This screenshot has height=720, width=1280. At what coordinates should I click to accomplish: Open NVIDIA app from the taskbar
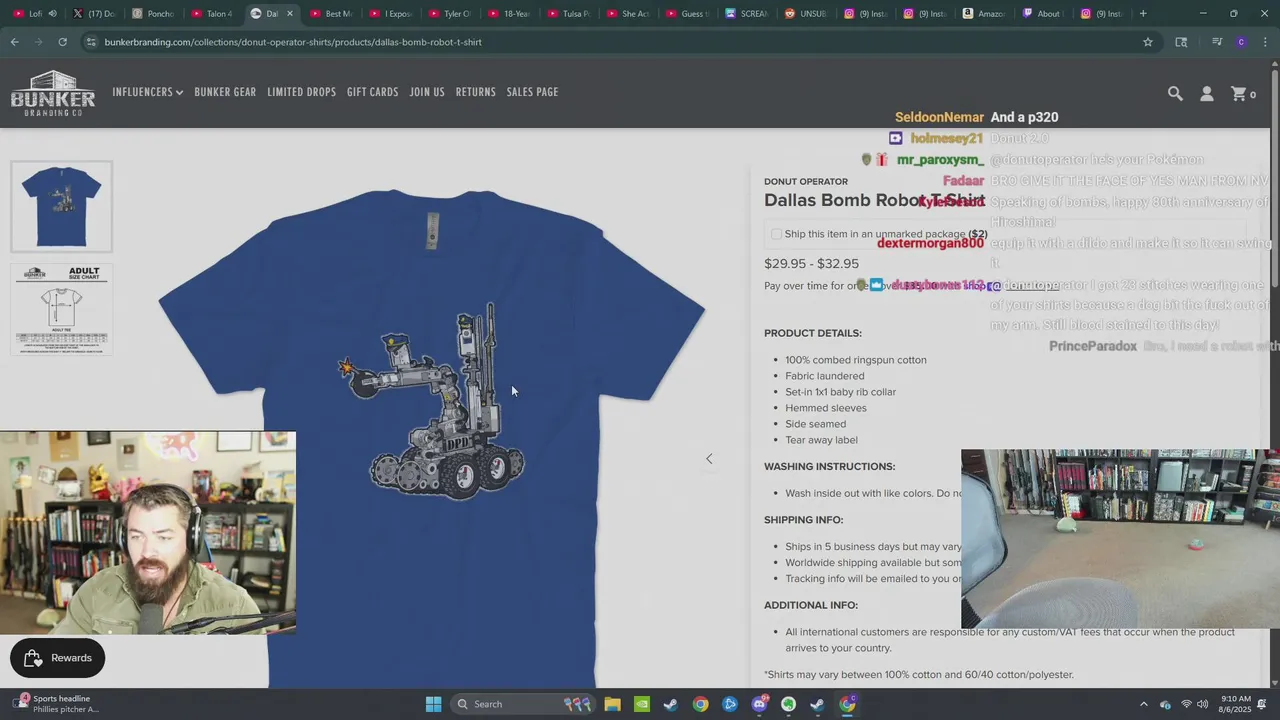[x=641, y=704]
